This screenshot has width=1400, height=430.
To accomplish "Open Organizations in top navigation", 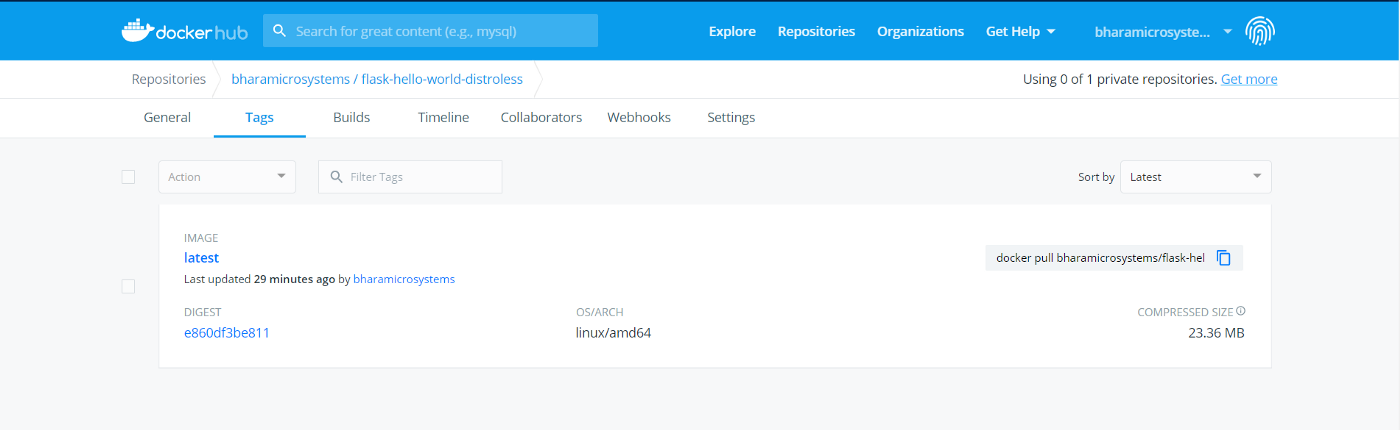I will [x=920, y=31].
